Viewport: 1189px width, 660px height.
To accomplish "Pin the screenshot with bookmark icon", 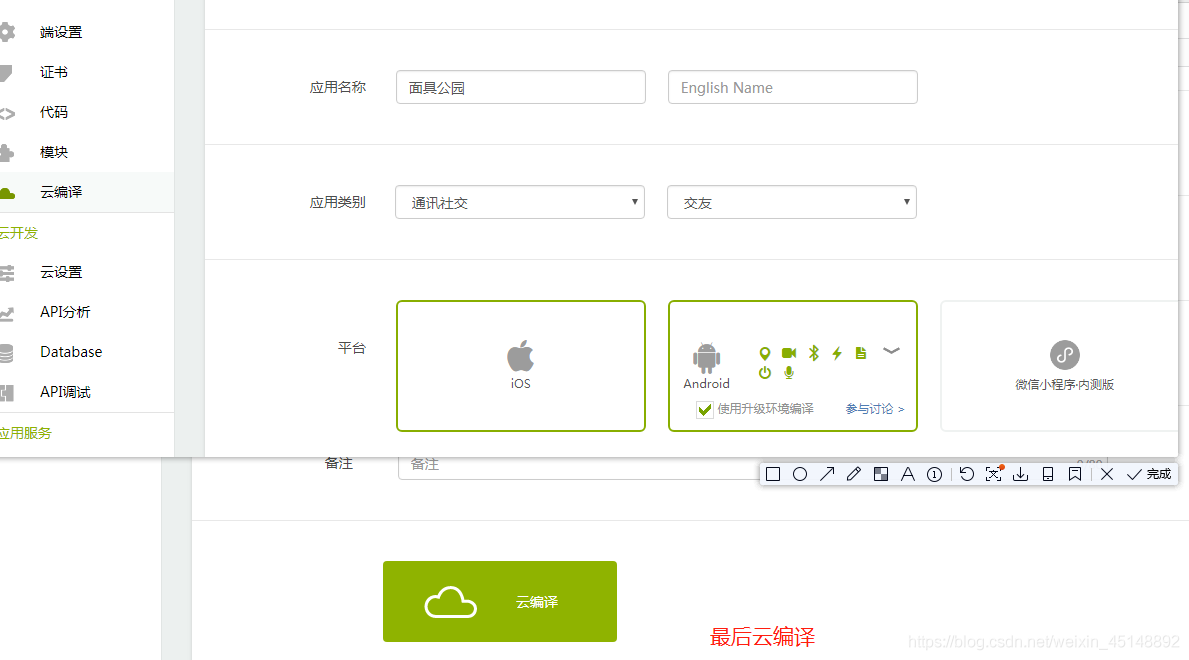I will coord(1074,474).
